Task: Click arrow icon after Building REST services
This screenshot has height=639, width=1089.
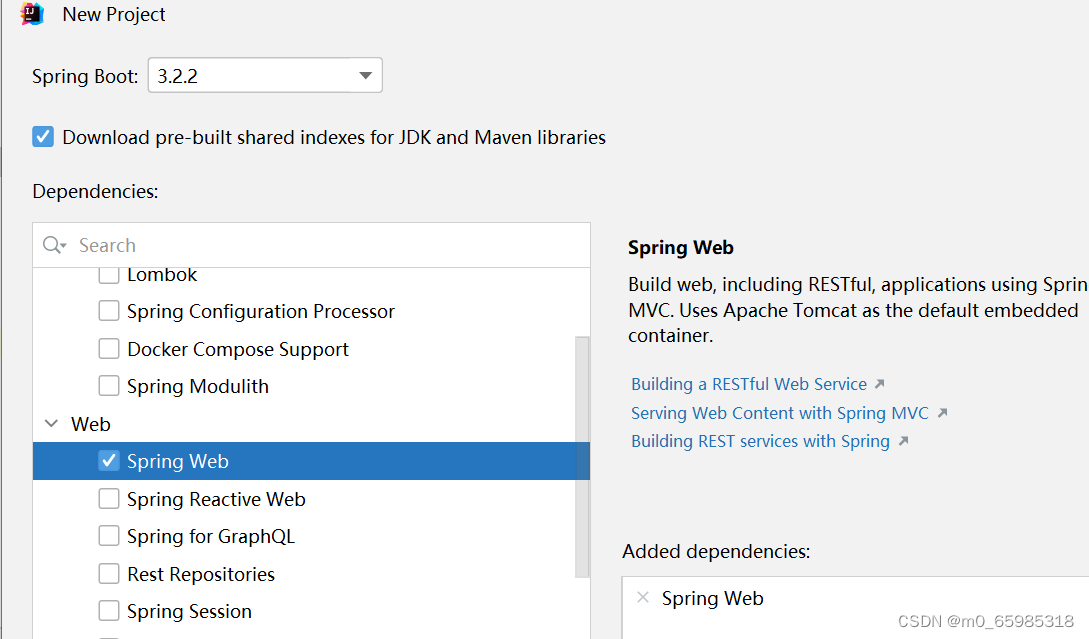Action: [902, 441]
